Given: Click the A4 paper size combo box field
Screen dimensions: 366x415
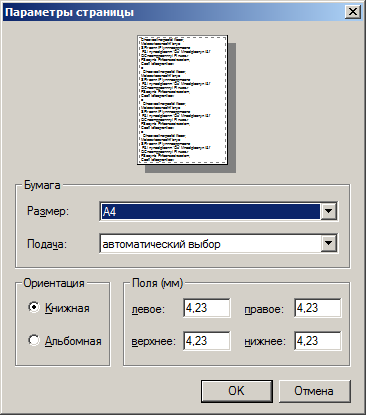Looking at the screenshot, I should (218, 211).
